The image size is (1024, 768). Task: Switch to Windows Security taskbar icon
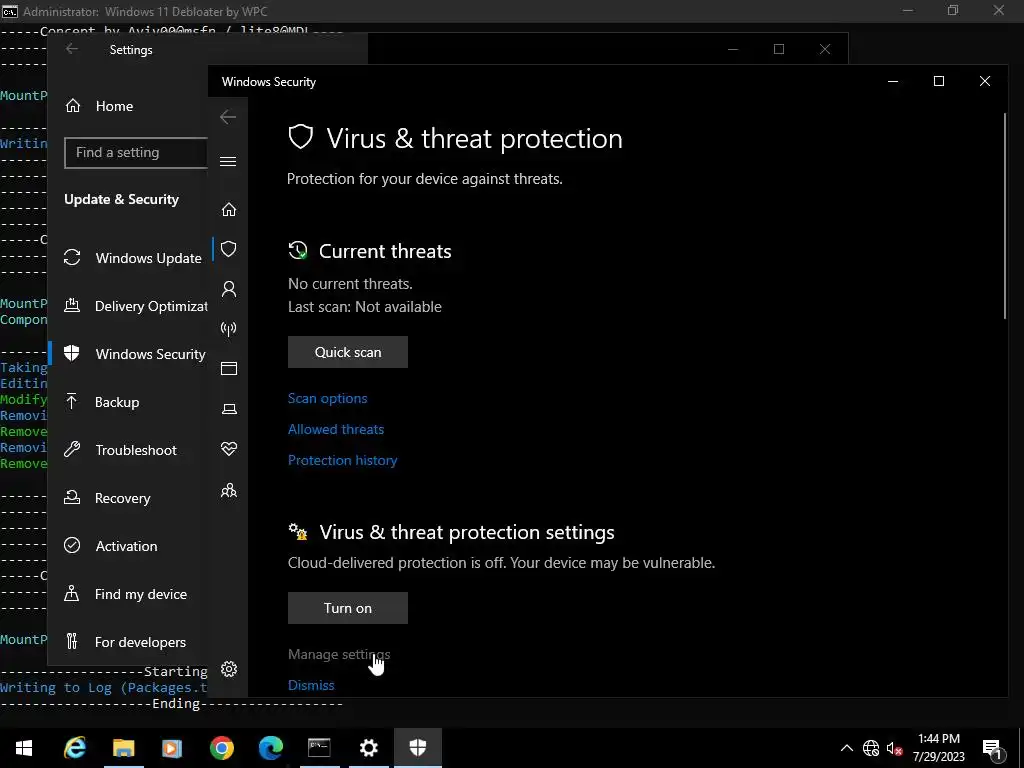point(418,748)
